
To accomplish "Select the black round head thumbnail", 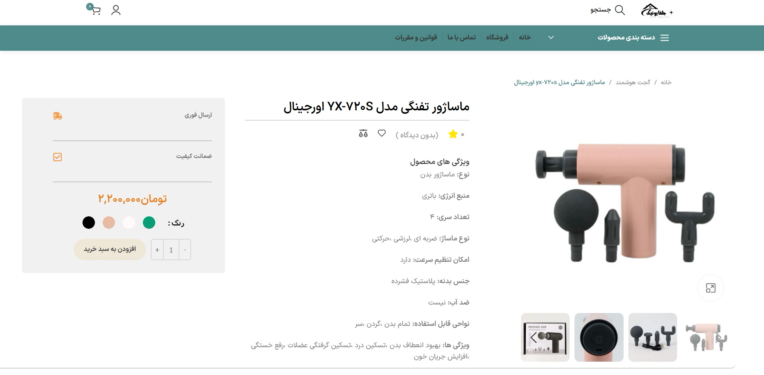I will pyautogui.click(x=599, y=337).
